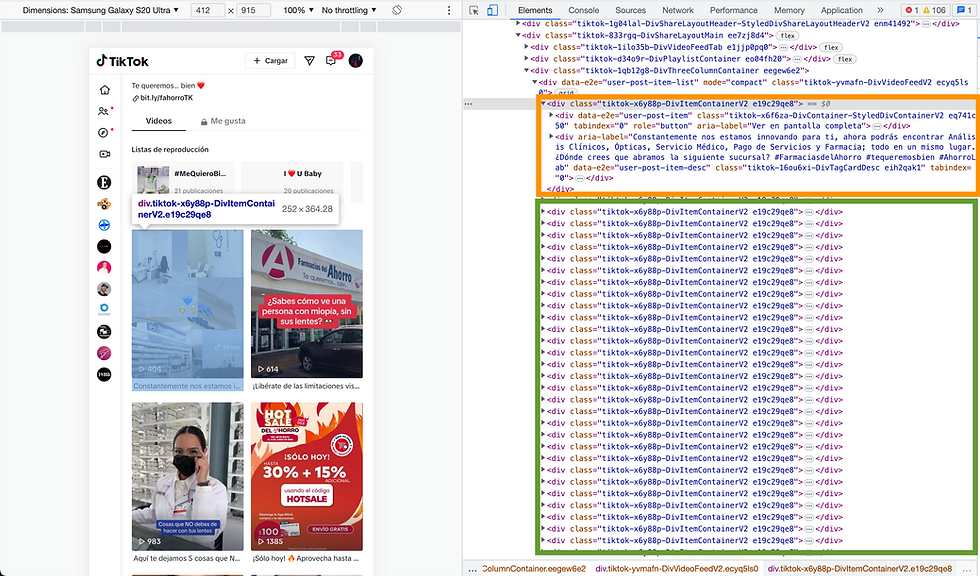Click the TikTok logo
The height and width of the screenshot is (576, 980).
pos(122,61)
